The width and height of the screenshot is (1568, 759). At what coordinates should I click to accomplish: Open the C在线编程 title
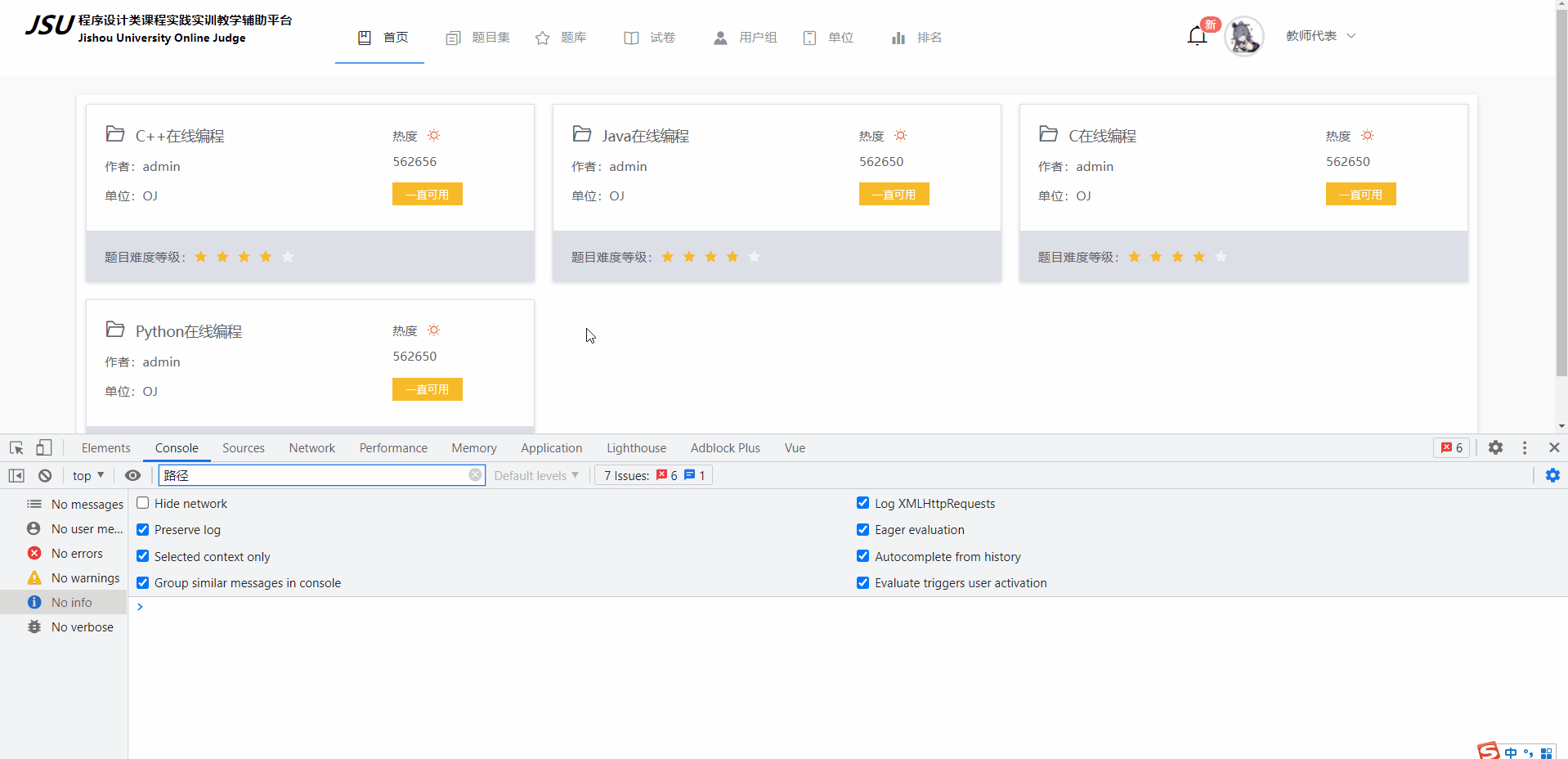click(1103, 136)
